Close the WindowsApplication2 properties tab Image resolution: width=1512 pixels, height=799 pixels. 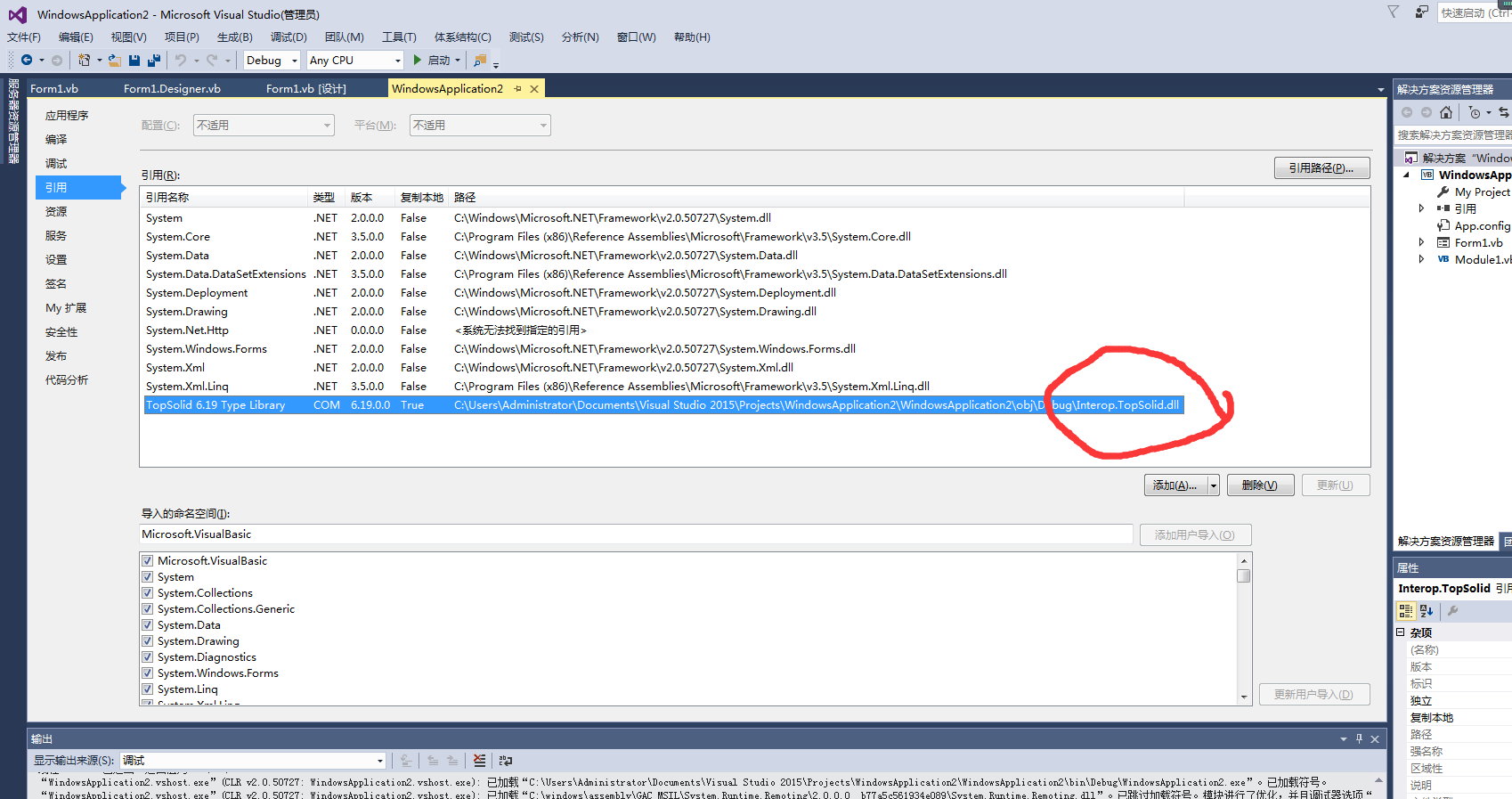(x=534, y=88)
